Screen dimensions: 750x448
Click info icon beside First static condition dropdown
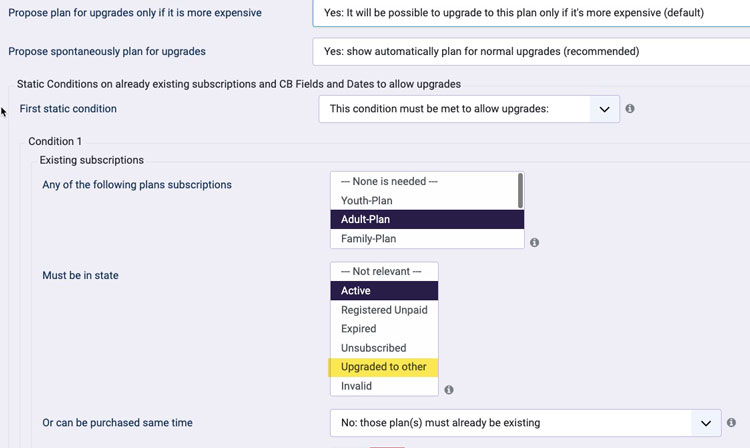[x=630, y=109]
